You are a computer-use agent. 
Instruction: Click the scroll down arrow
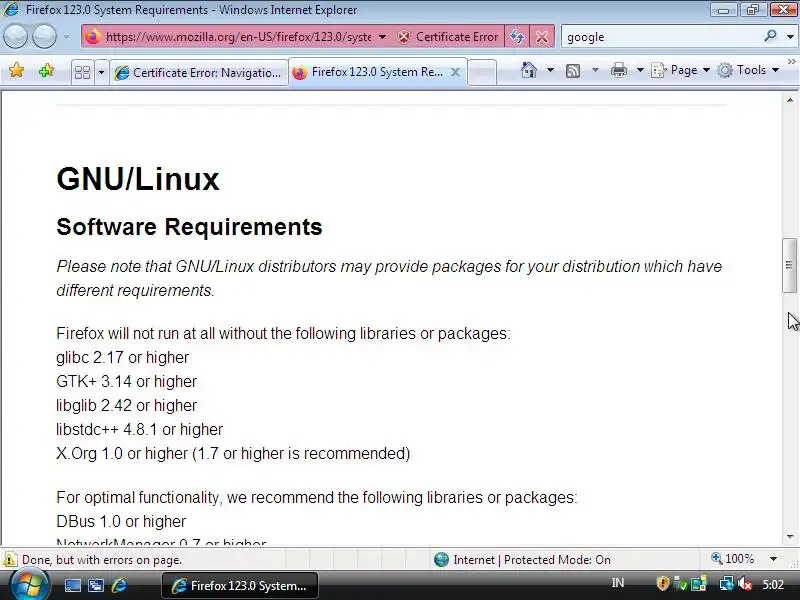pos(790,537)
